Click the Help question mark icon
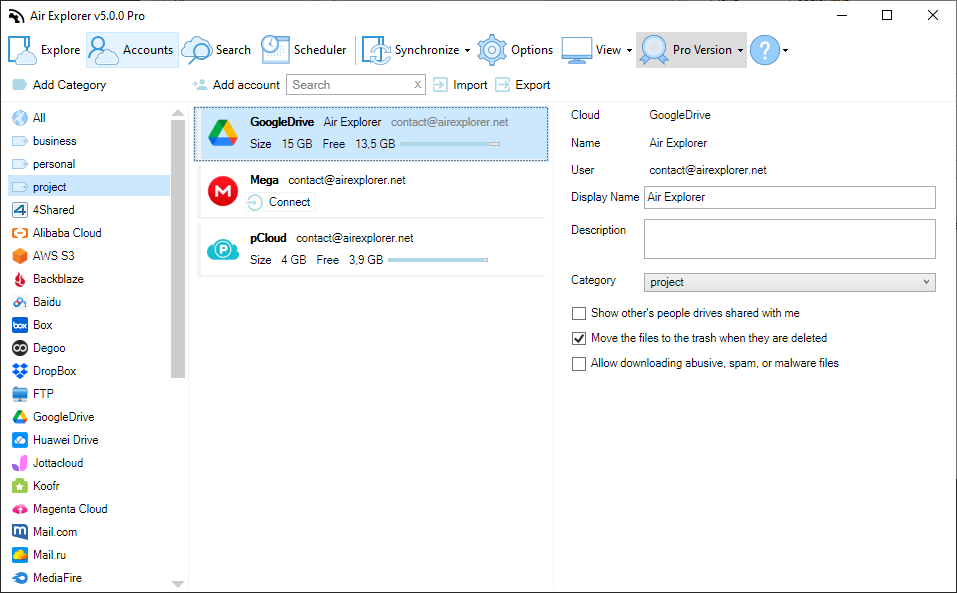 [765, 50]
